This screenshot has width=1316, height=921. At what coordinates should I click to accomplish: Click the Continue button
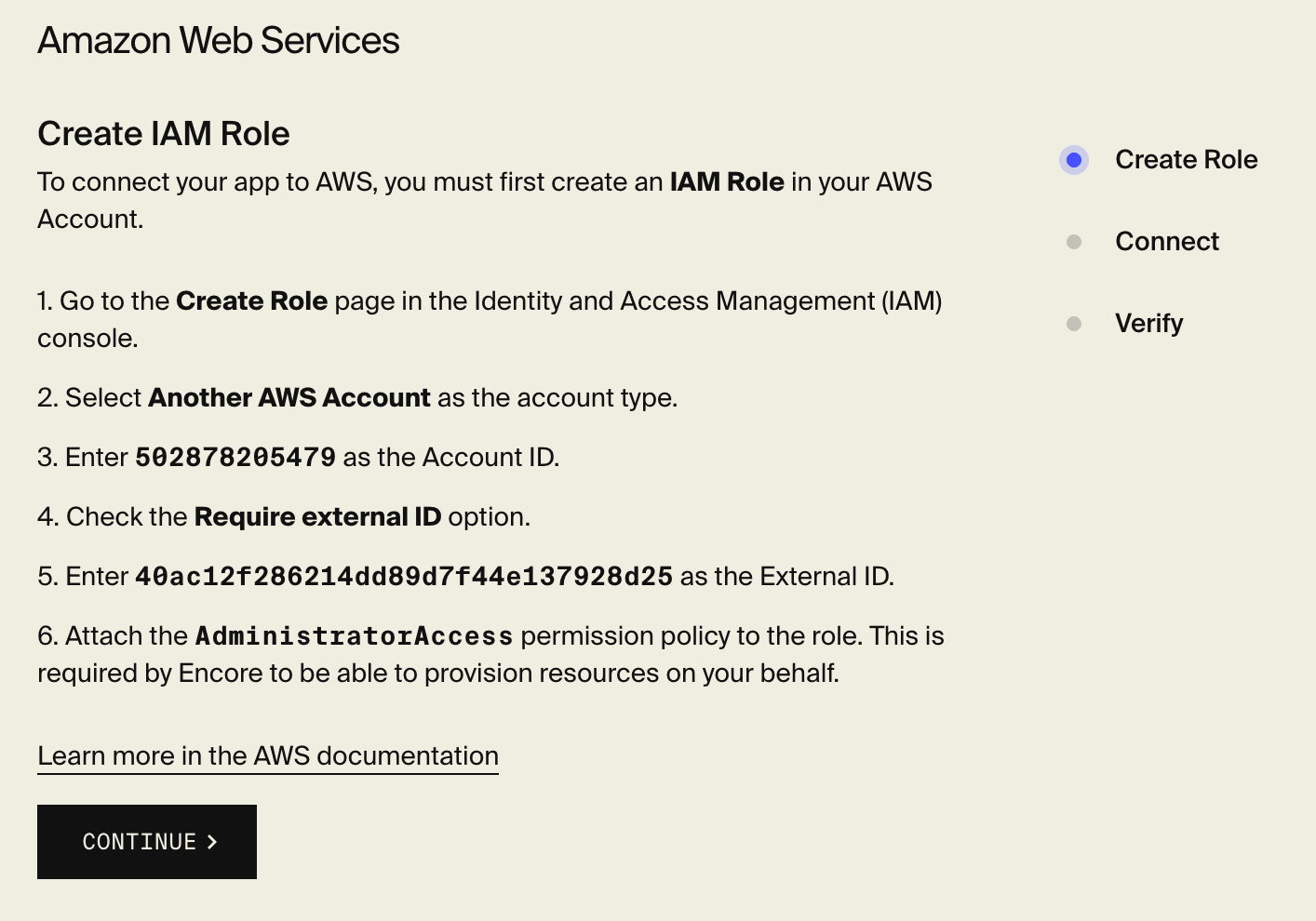click(146, 841)
